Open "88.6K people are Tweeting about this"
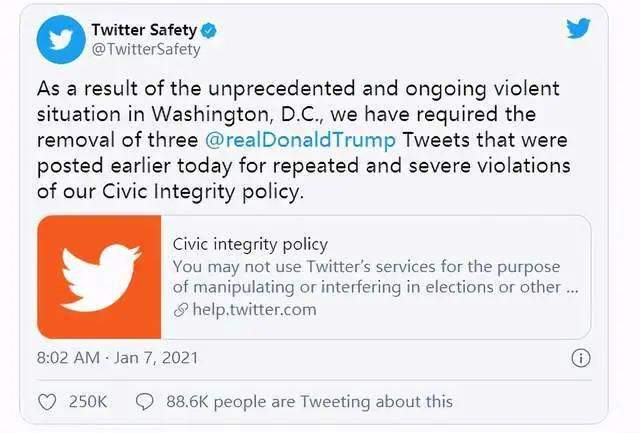 (x=308, y=401)
